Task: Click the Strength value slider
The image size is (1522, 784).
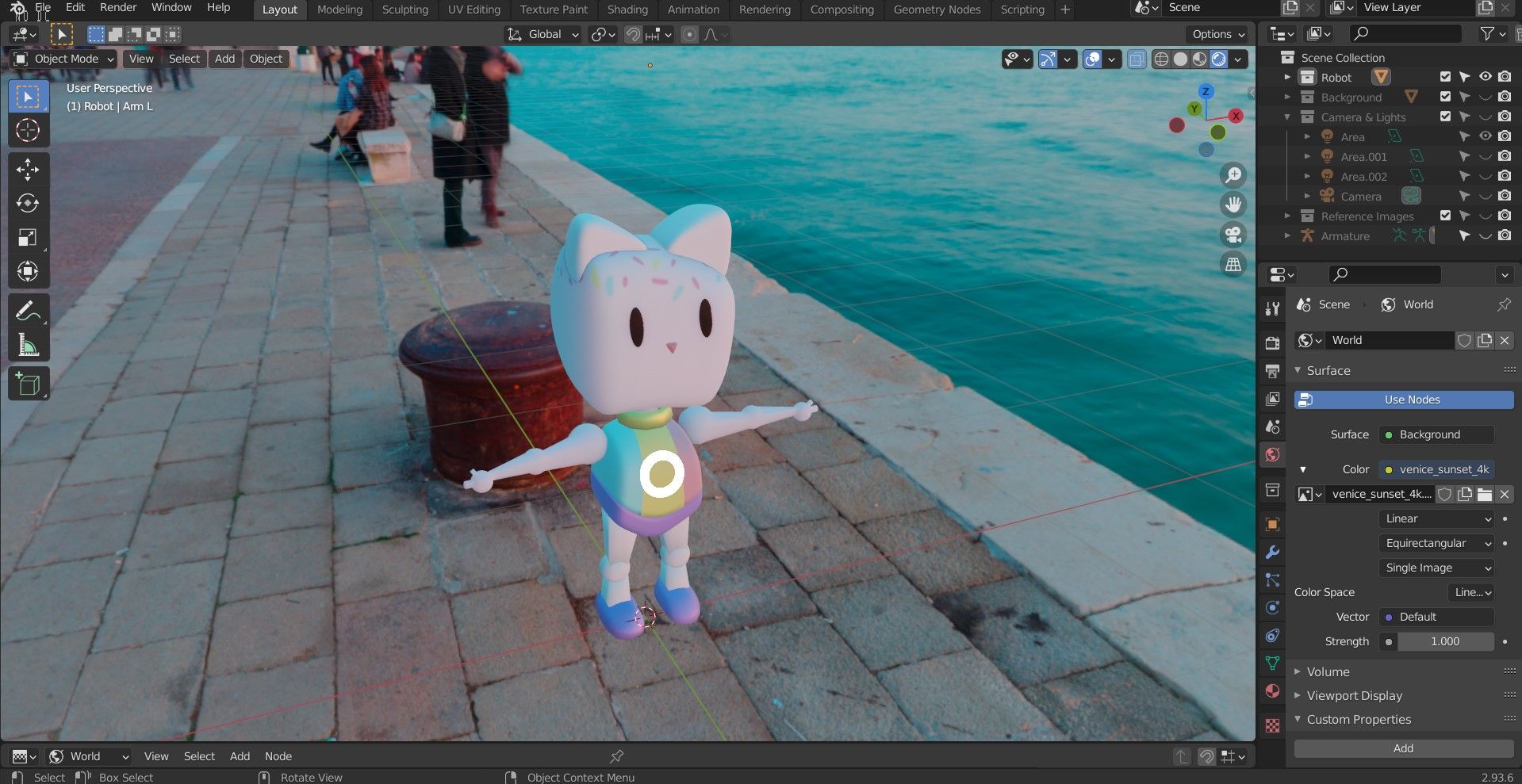Action: 1444,641
